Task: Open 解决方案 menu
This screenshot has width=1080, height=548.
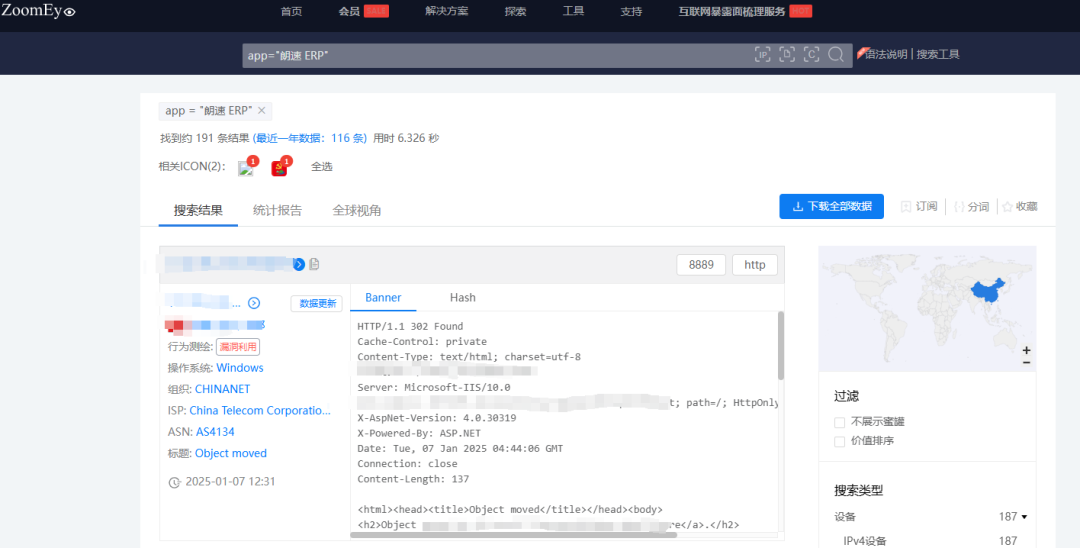Action: 446,11
